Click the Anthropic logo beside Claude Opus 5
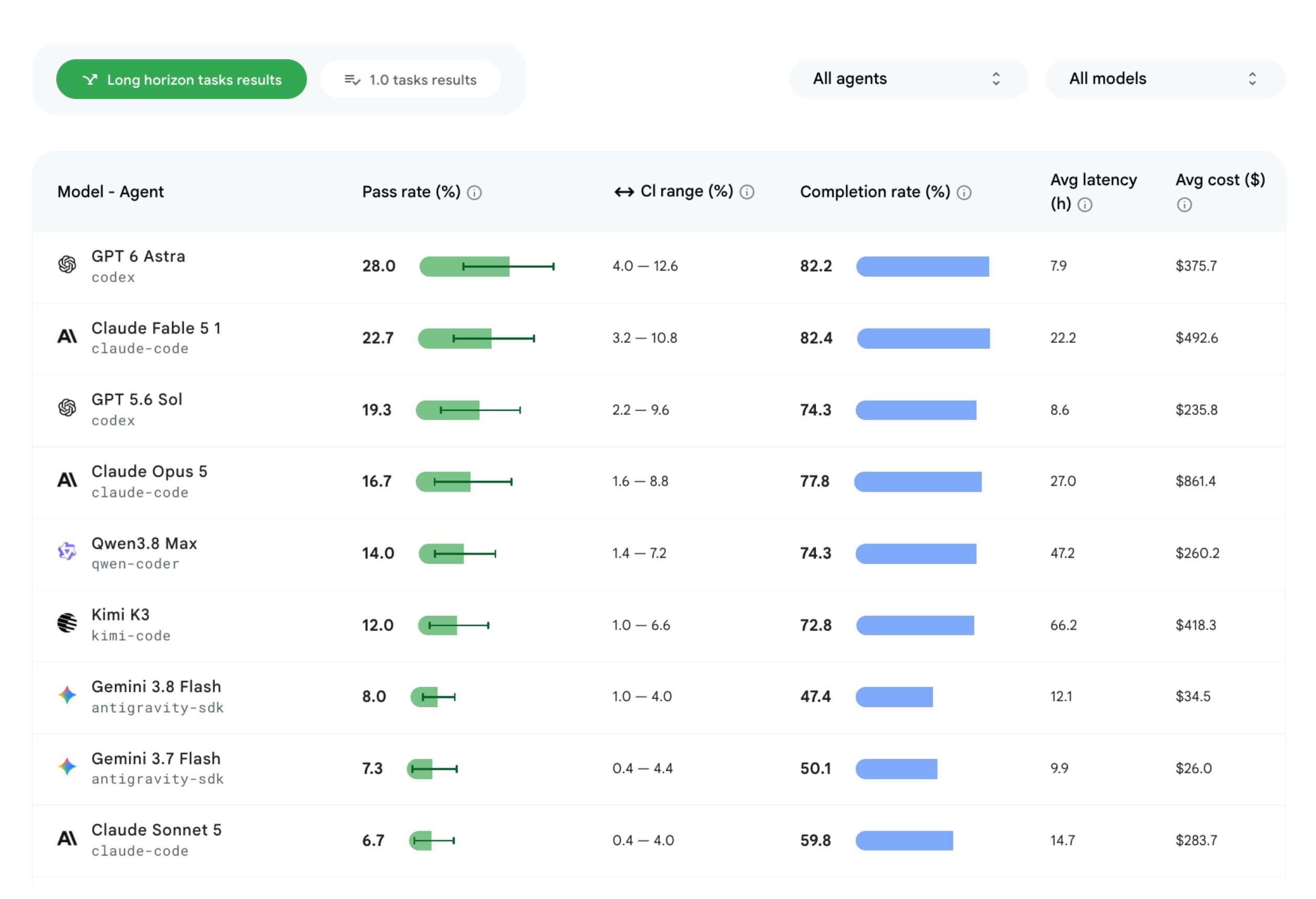Screen dimensions: 1316x899 click(x=68, y=481)
